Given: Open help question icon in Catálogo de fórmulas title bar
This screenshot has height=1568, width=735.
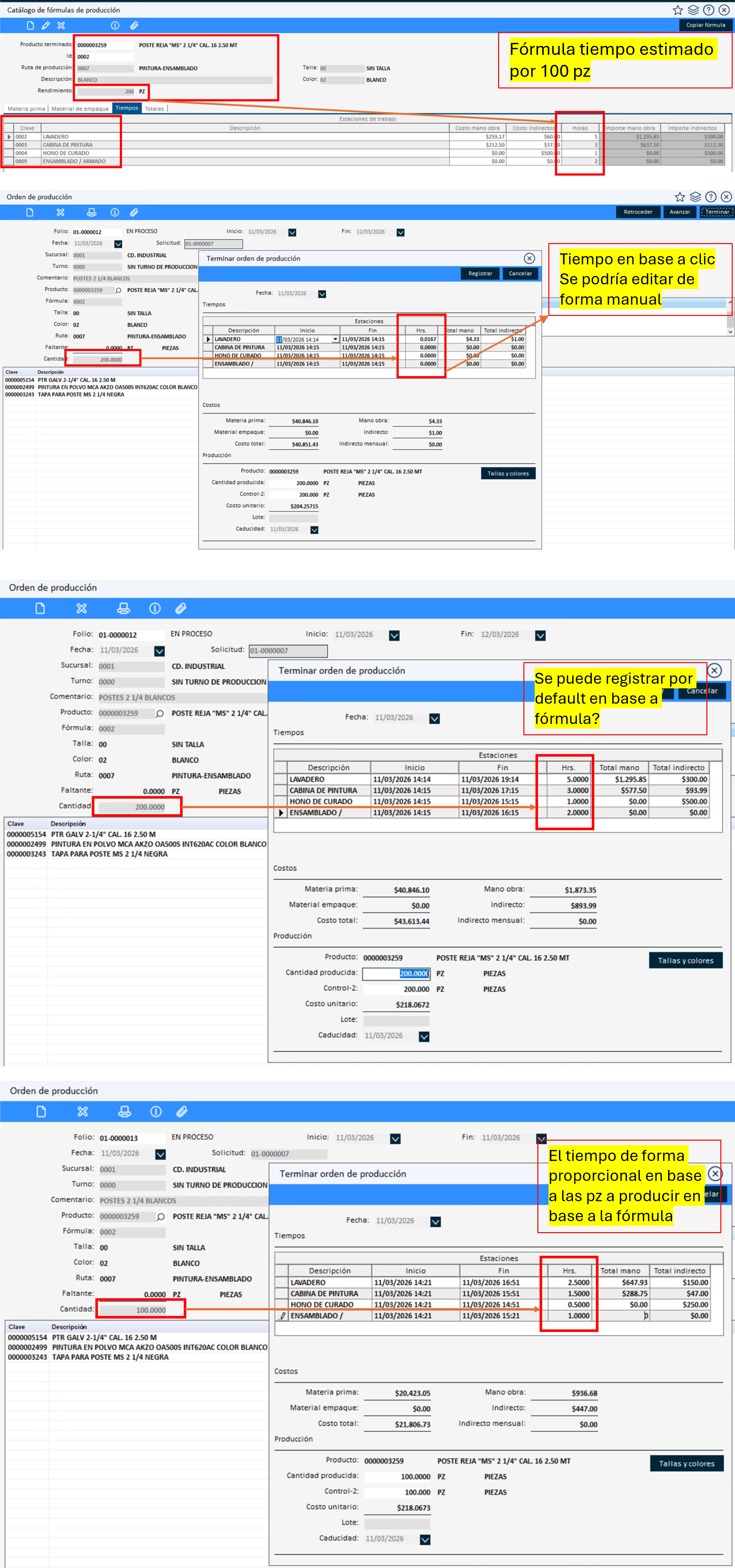Looking at the screenshot, I should pos(708,10).
